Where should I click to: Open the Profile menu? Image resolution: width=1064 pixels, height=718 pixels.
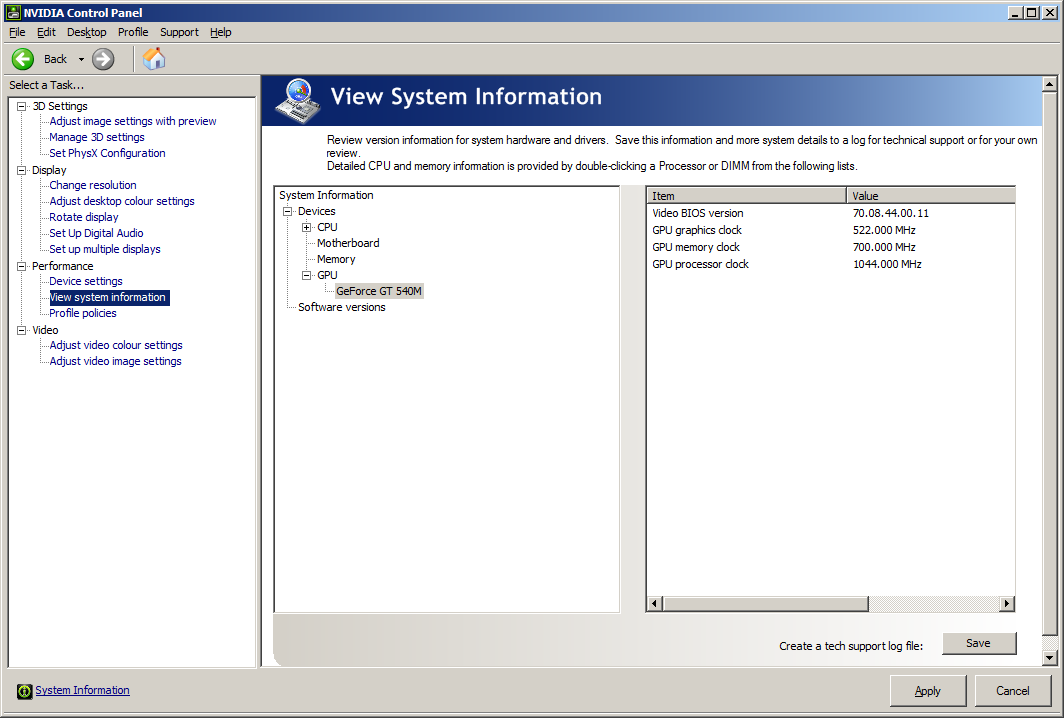coord(133,32)
